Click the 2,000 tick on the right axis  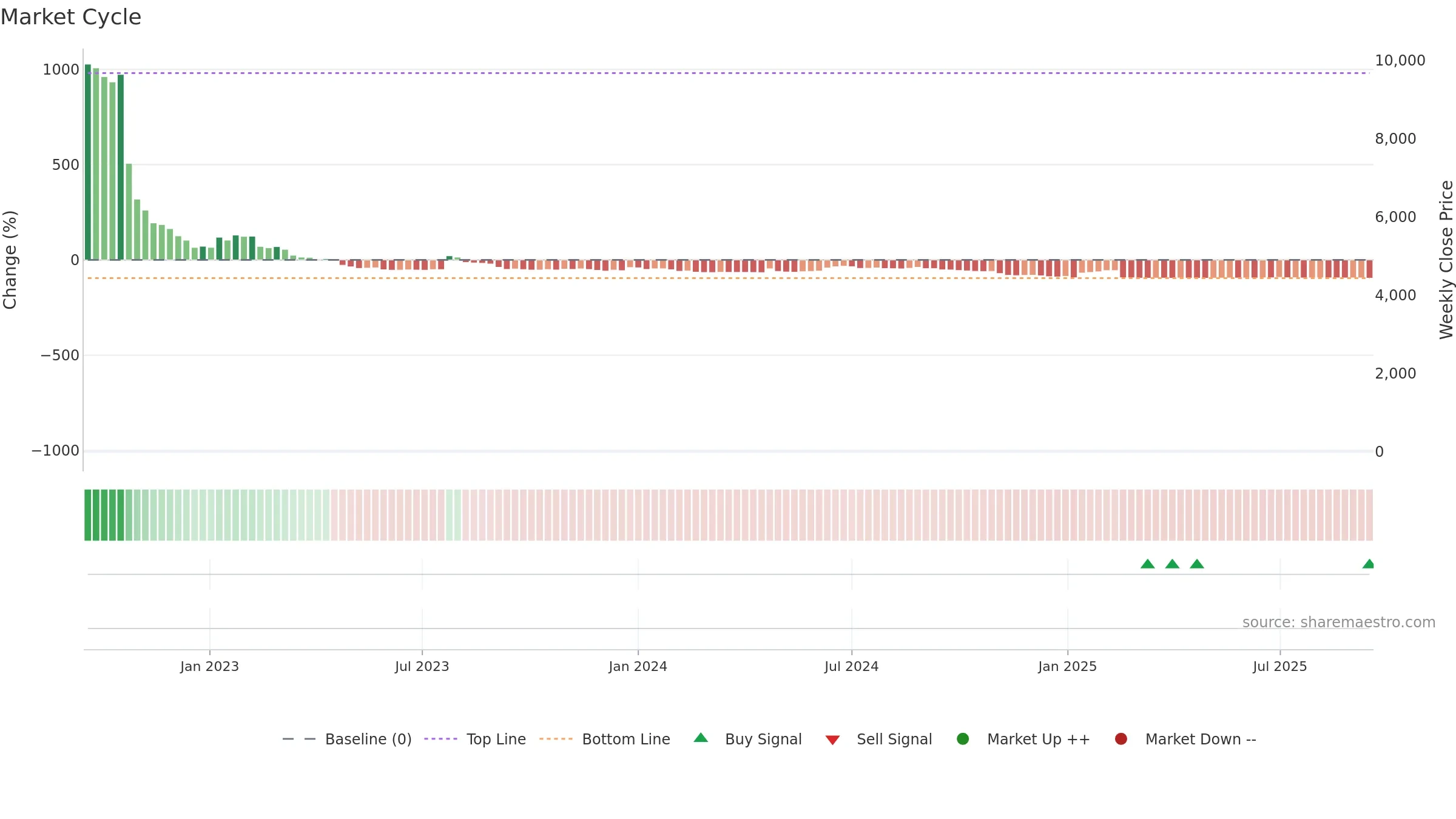point(1395,374)
